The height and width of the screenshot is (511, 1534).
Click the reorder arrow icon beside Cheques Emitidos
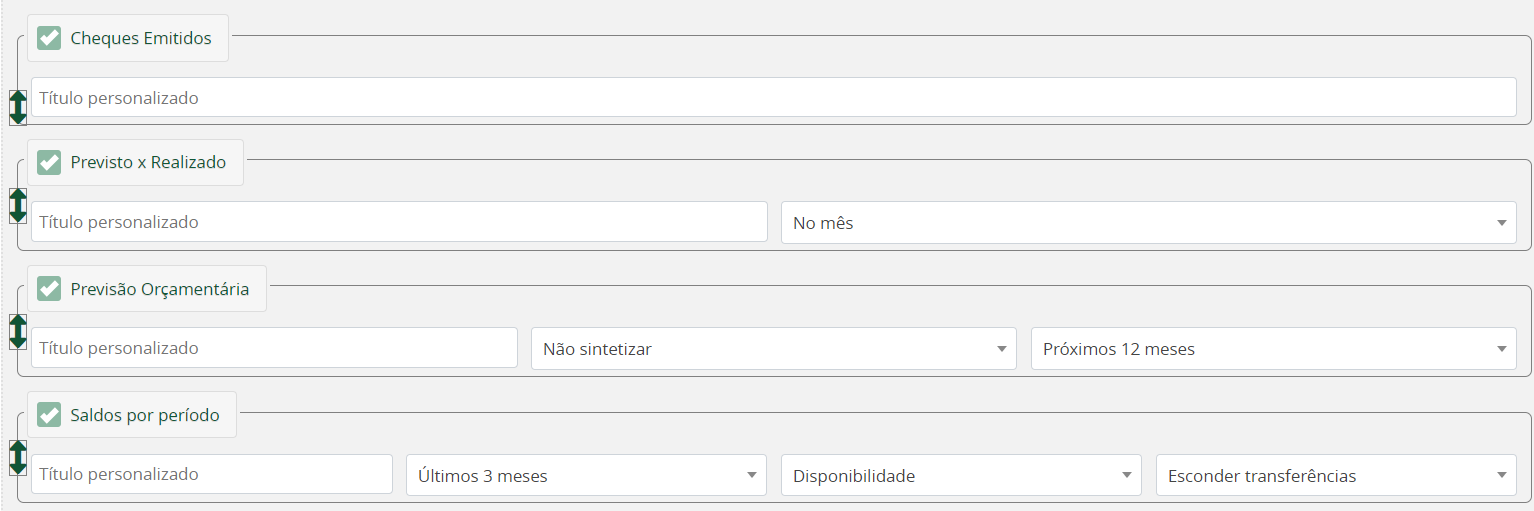[x=17, y=107]
